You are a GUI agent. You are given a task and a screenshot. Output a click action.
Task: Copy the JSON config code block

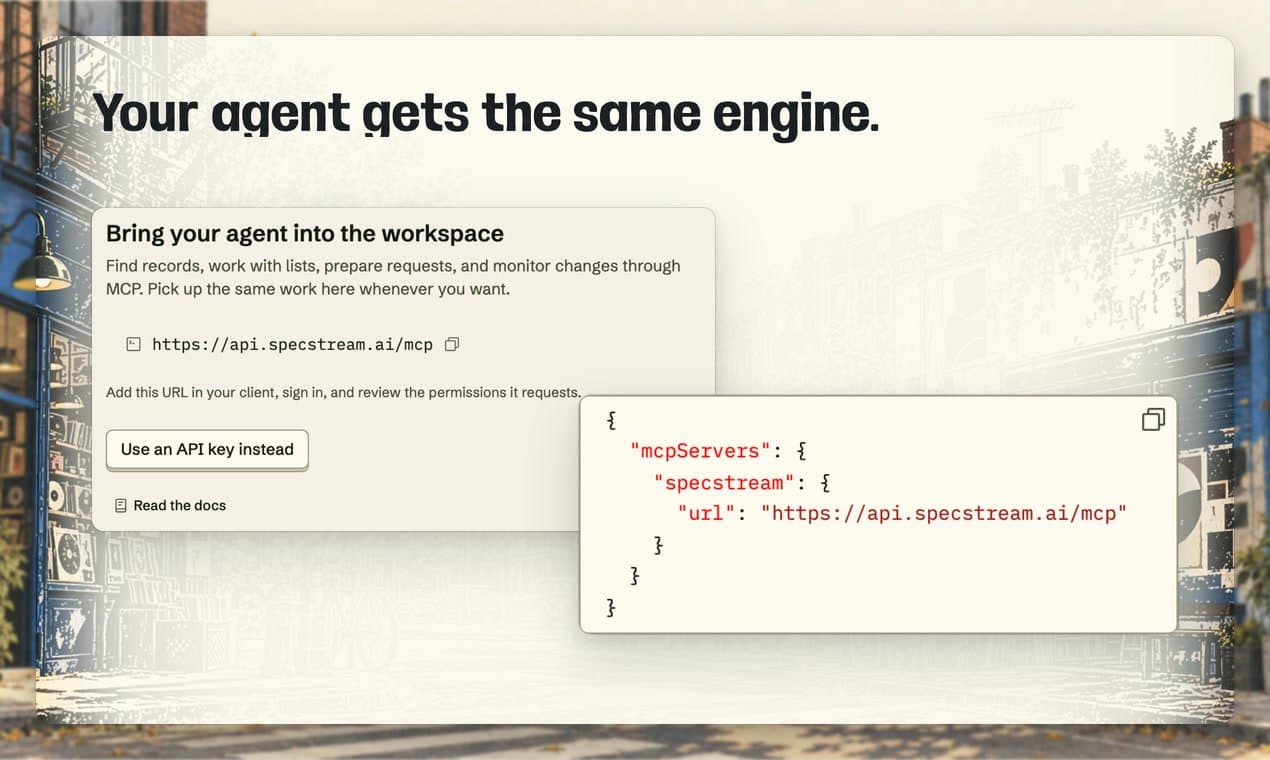pyautogui.click(x=1153, y=419)
